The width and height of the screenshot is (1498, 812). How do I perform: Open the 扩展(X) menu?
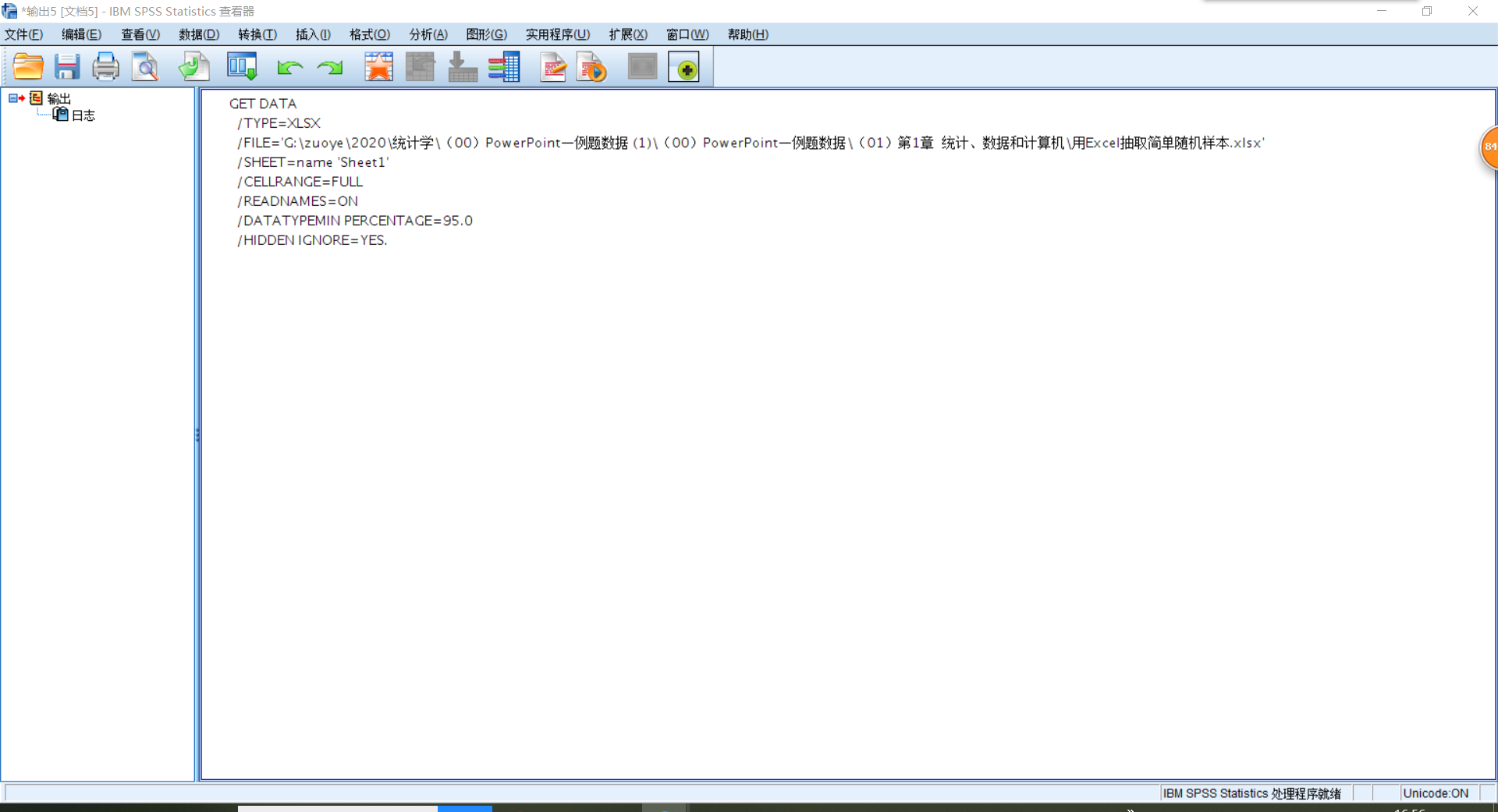point(628,34)
